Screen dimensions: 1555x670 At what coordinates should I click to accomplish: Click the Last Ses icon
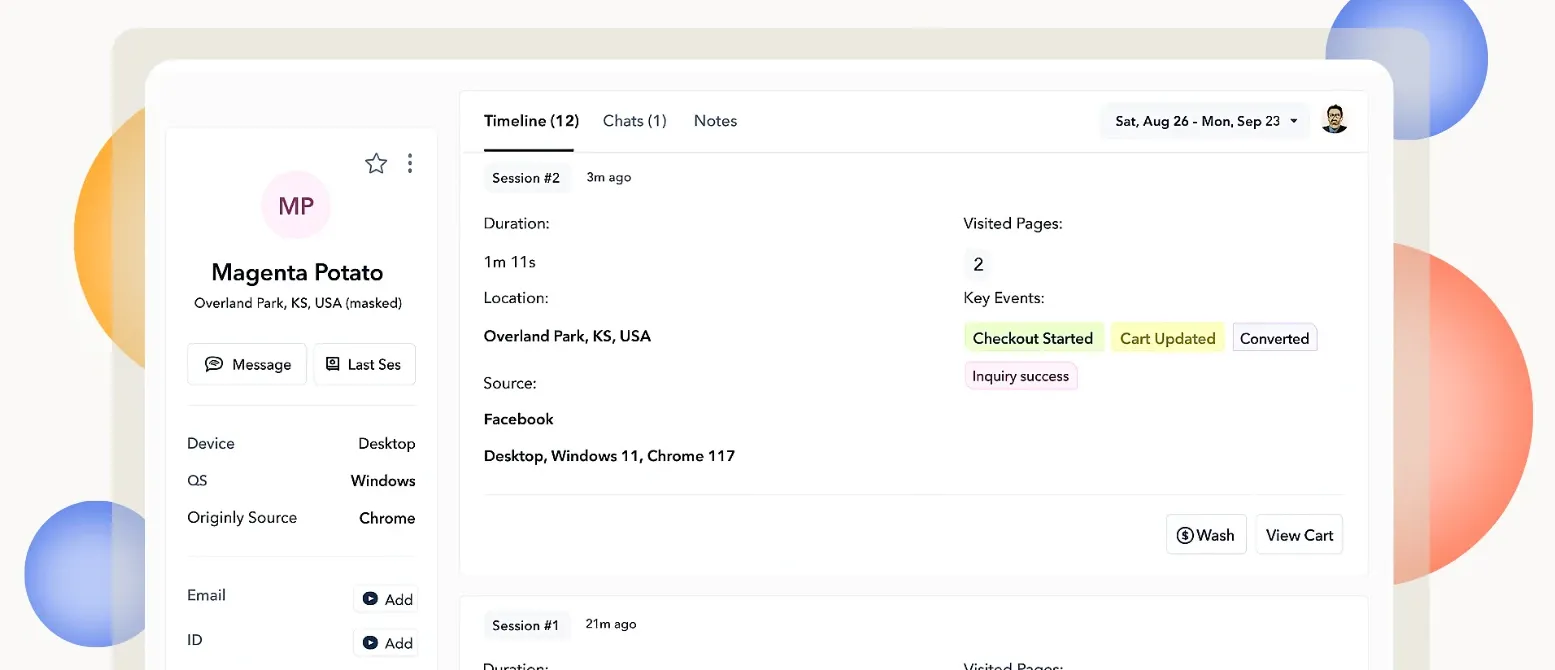pos(332,364)
